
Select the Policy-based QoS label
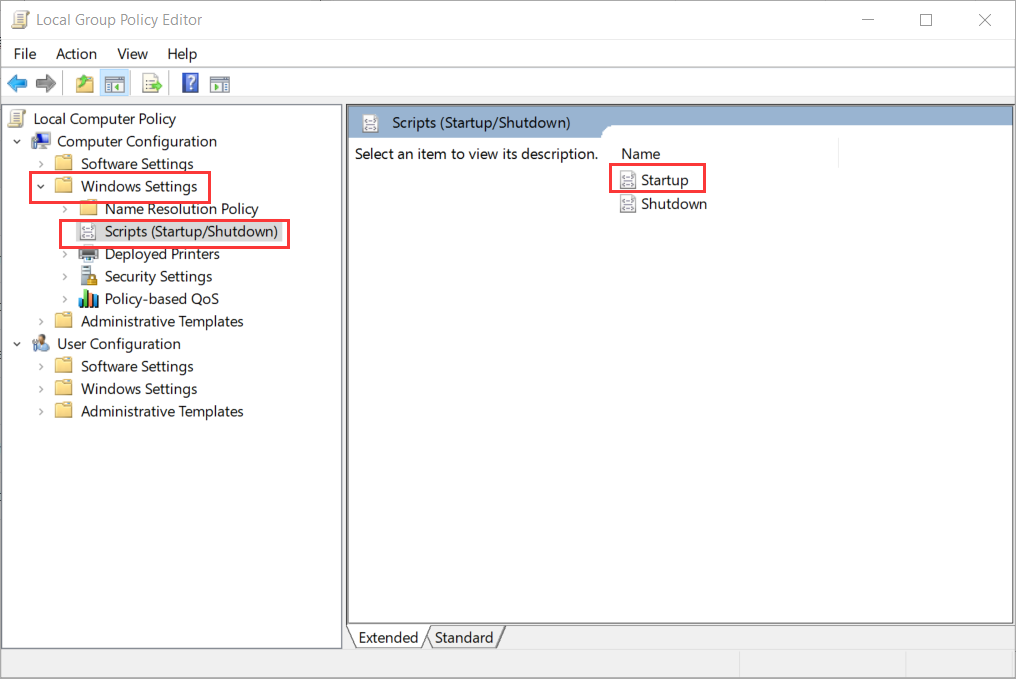point(161,299)
